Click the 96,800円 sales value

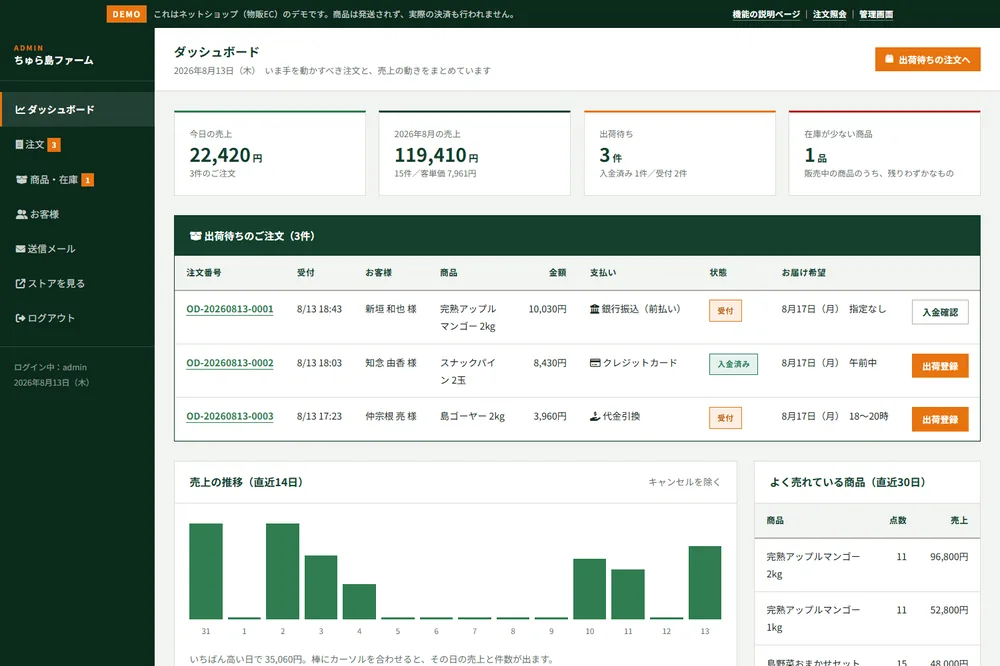coord(949,556)
